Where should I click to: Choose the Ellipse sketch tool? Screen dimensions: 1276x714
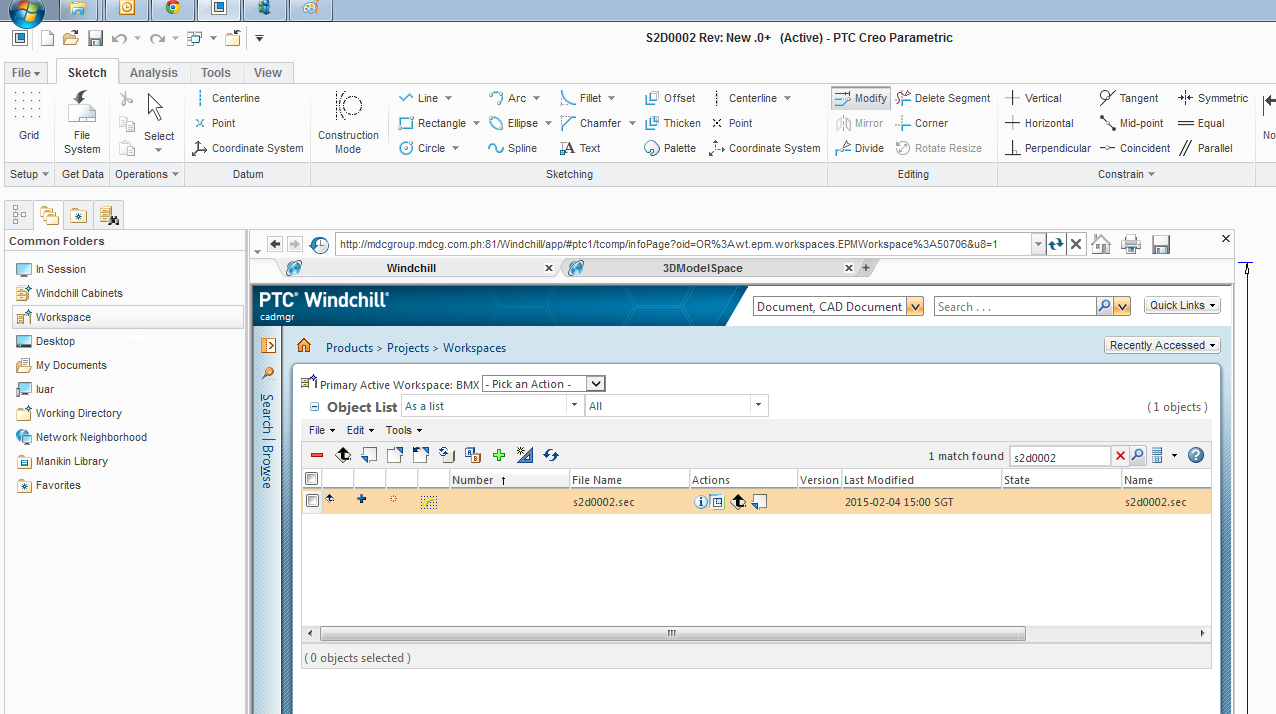[x=513, y=123]
